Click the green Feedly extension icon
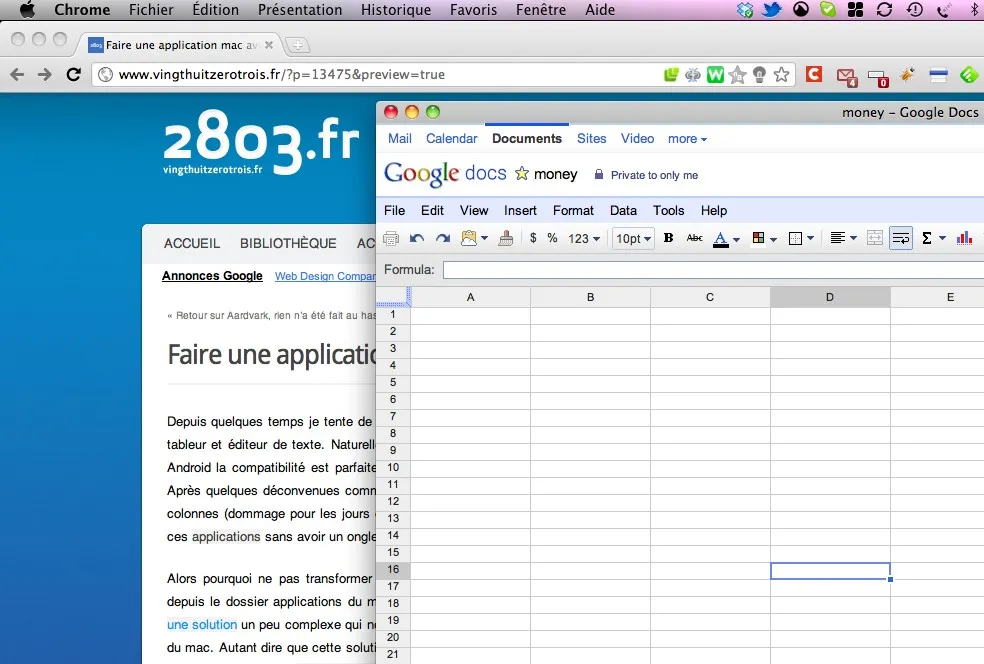Viewport: 984px width, 664px height. point(970,75)
